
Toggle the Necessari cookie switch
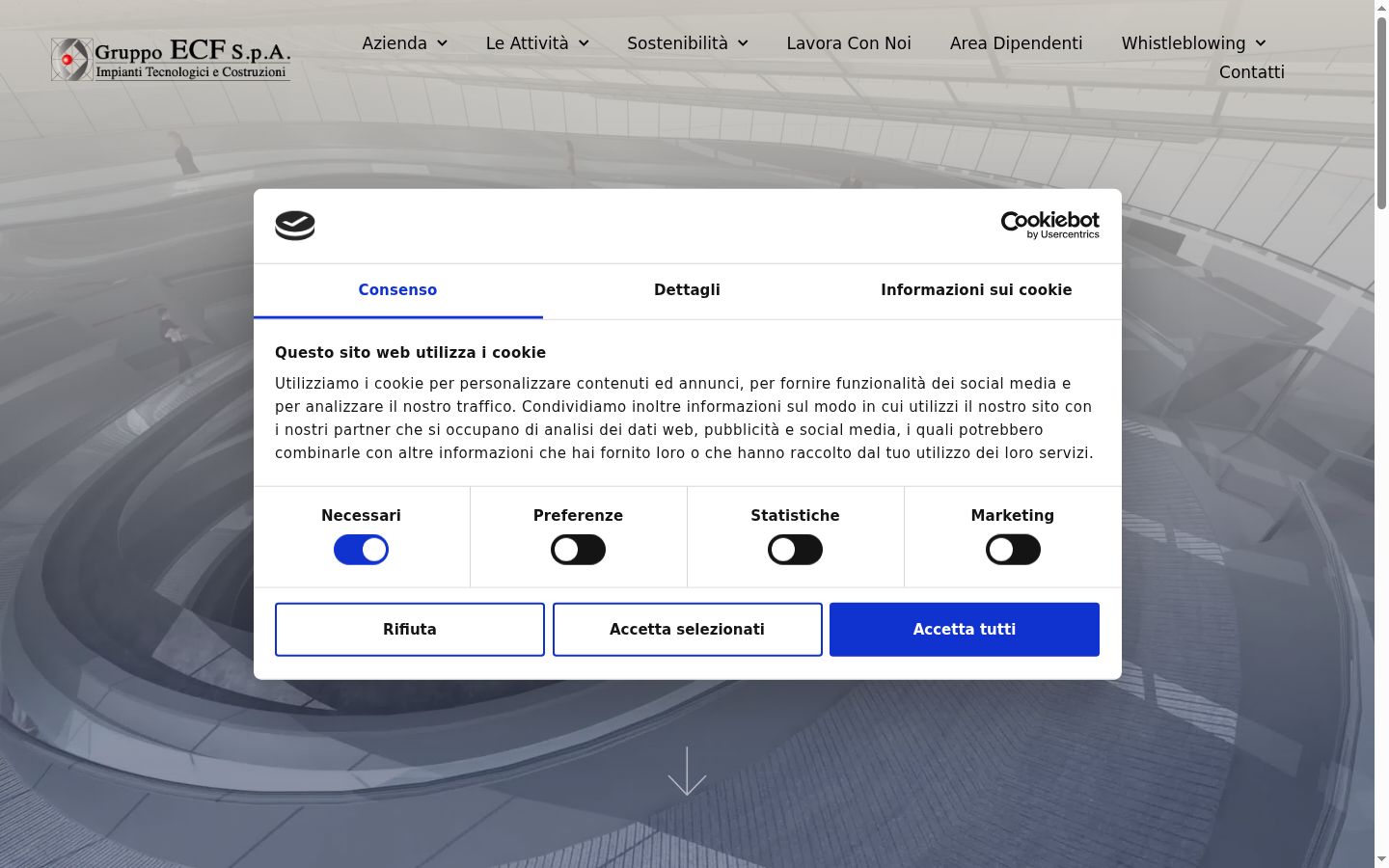pyautogui.click(x=361, y=550)
